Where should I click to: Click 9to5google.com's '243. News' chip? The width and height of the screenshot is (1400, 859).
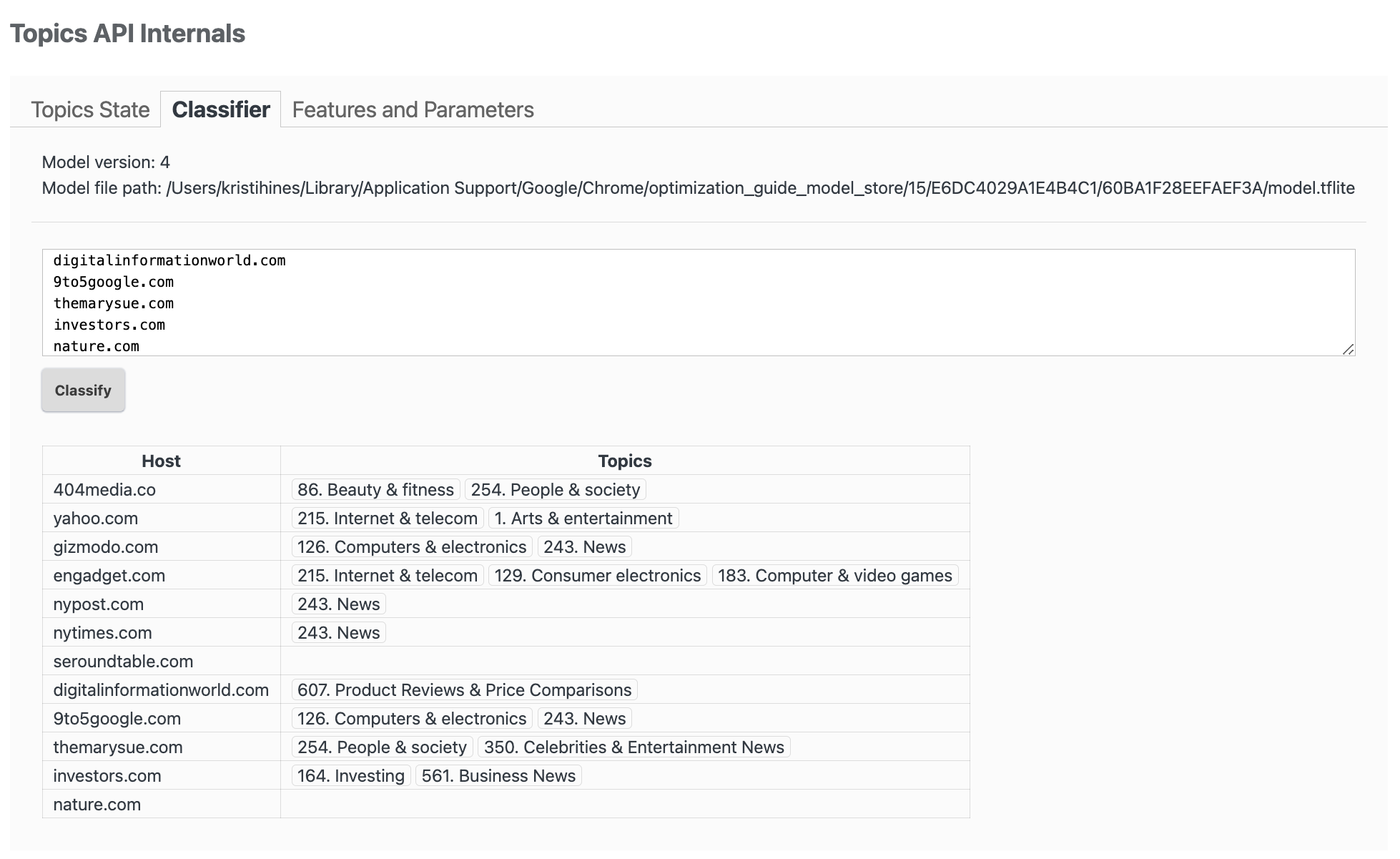584,718
